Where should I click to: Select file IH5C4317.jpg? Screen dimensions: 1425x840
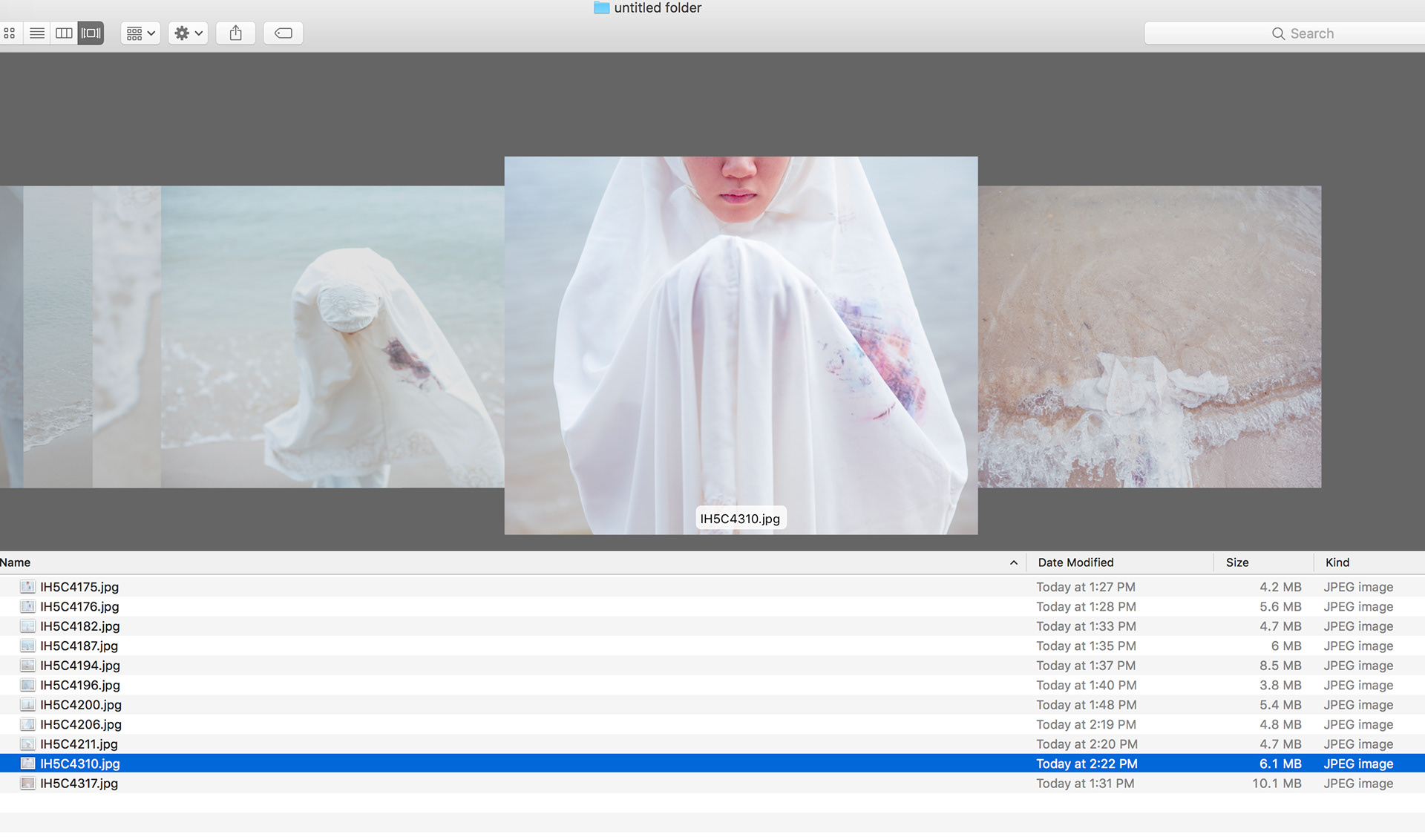(x=712, y=784)
